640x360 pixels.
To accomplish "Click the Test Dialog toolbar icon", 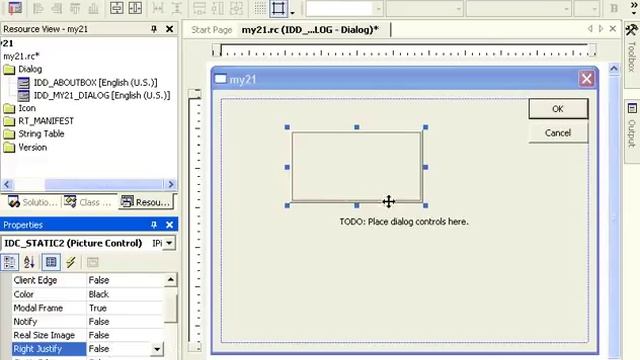I will tap(15, 8).
